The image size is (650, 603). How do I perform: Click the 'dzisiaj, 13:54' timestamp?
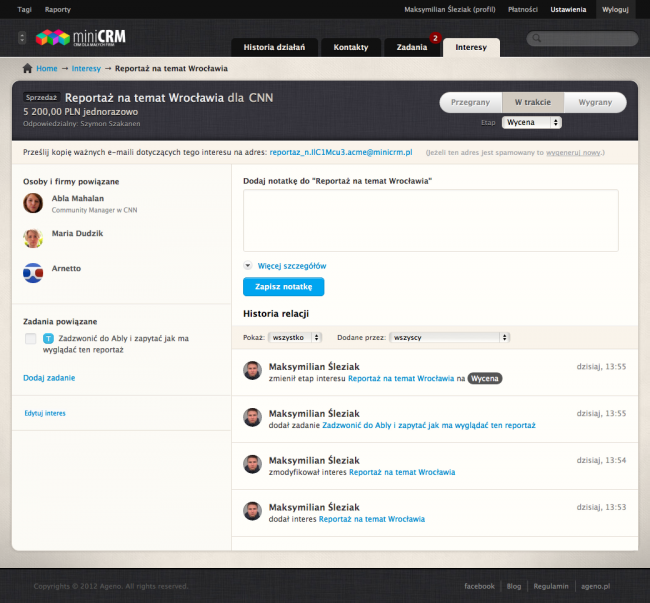click(601, 460)
